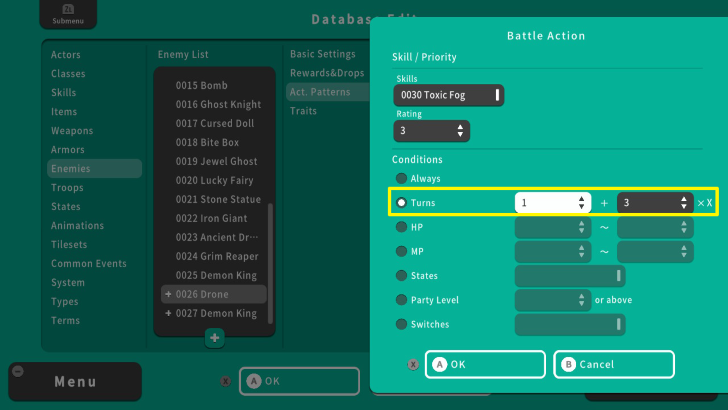Viewport: 728px width, 410px height.
Task: Open the System database category
Action: click(68, 283)
